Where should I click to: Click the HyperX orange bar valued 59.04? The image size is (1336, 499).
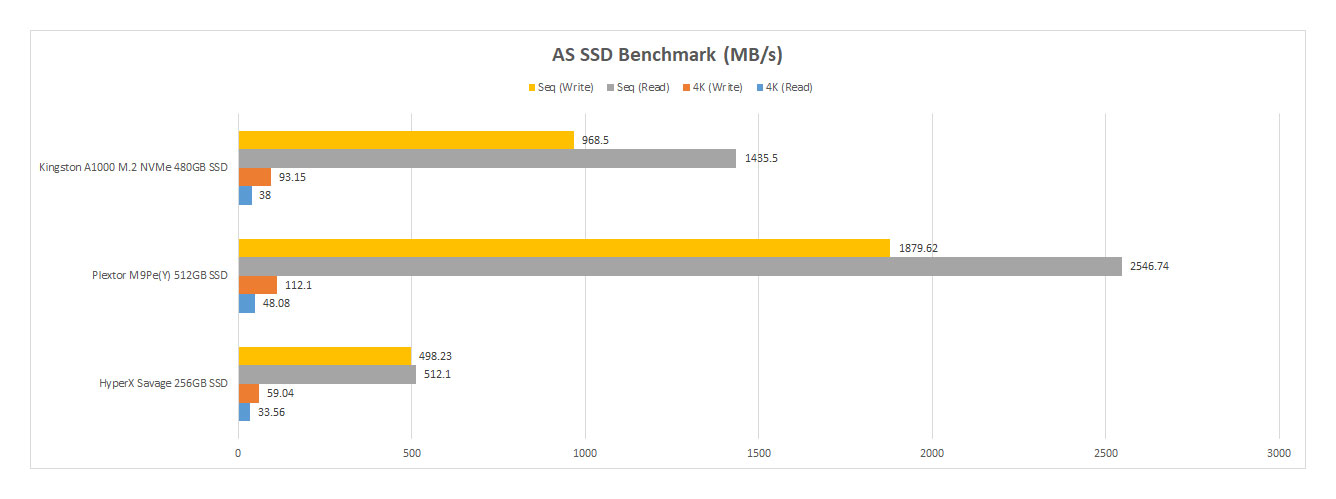click(x=249, y=393)
